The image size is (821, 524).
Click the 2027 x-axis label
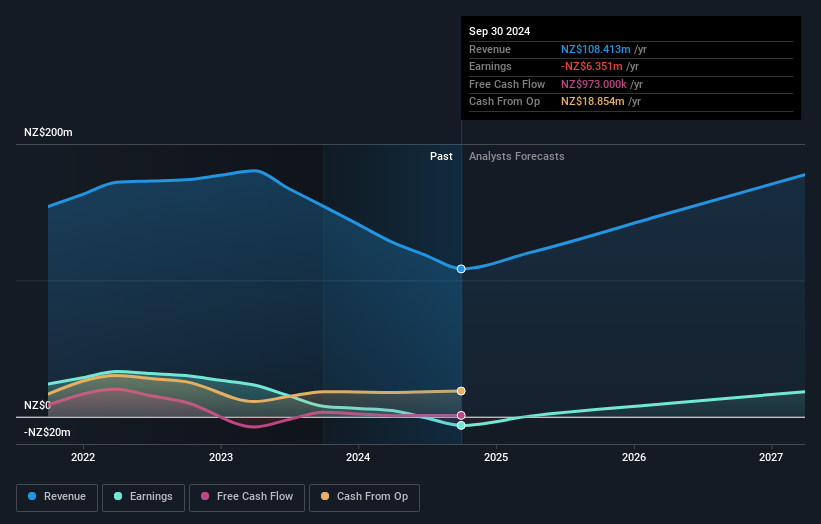click(x=771, y=457)
